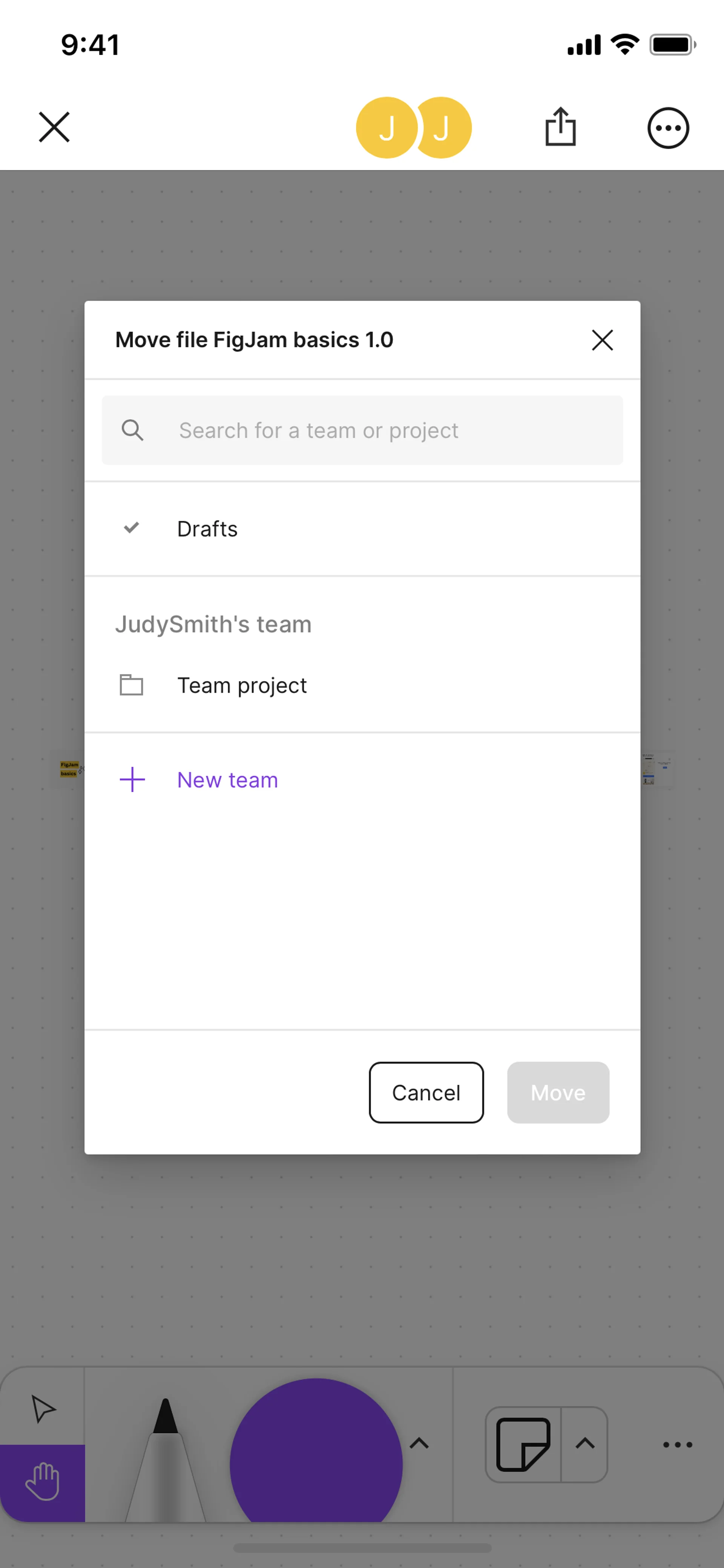Choose Team project folder
Viewport: 724px width, 1568px height.
pos(242,685)
